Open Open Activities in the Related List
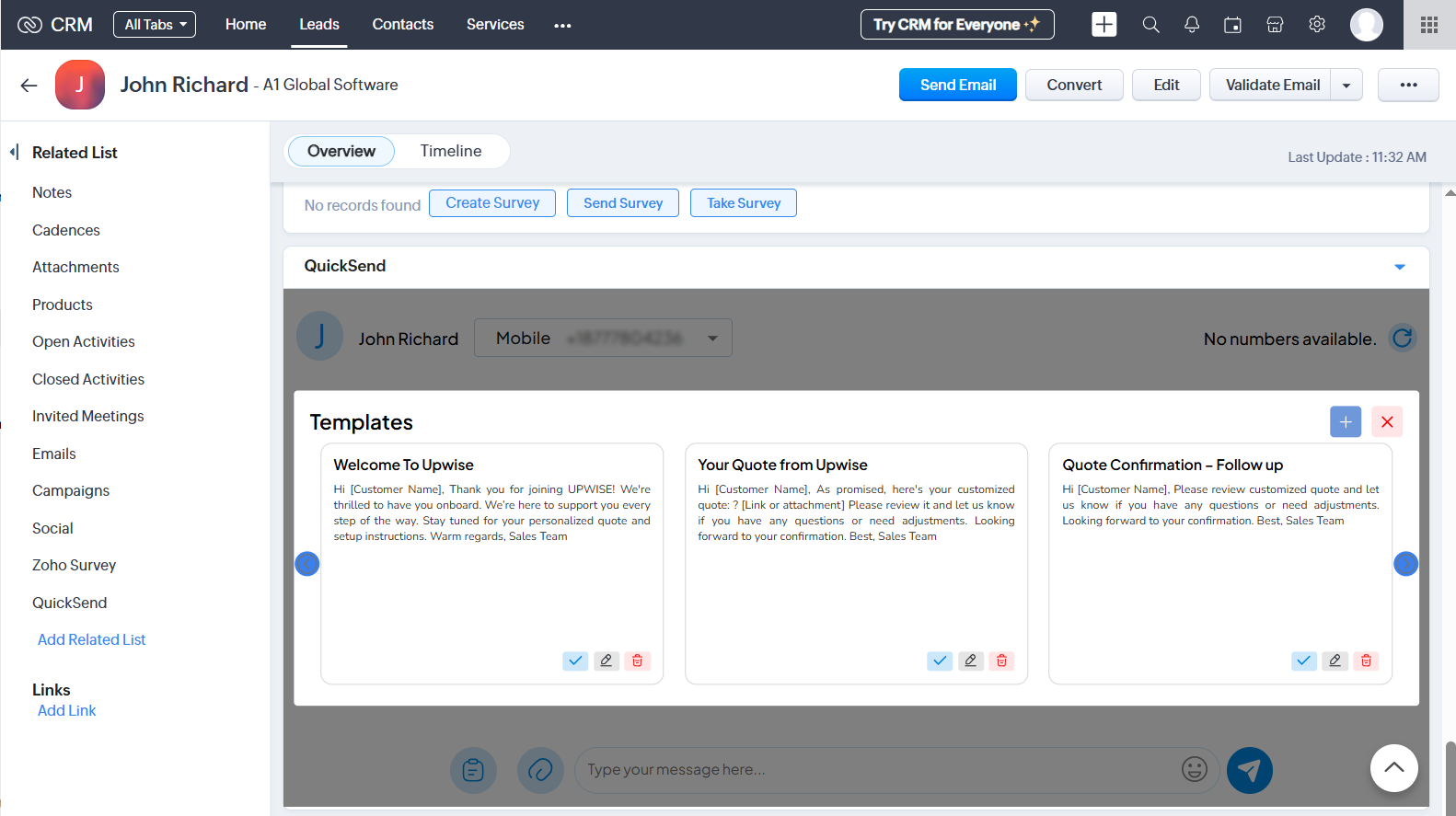 click(x=84, y=341)
